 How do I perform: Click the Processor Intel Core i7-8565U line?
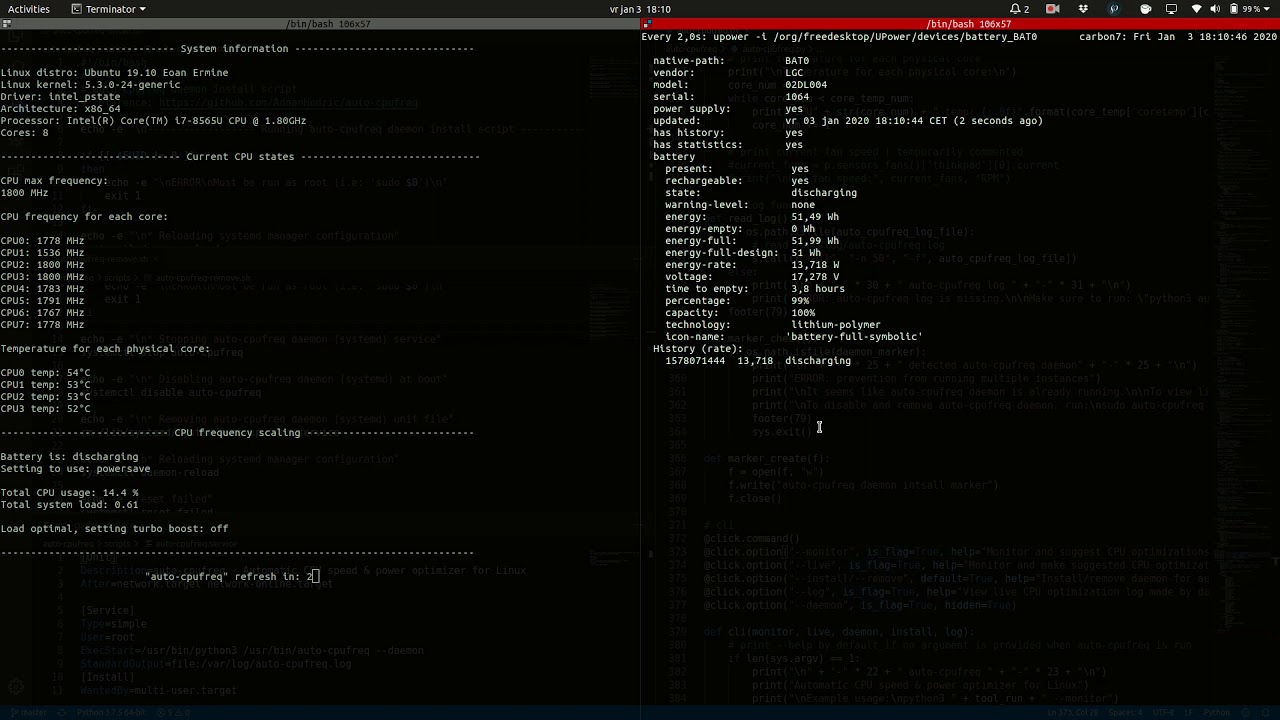[x=153, y=120]
